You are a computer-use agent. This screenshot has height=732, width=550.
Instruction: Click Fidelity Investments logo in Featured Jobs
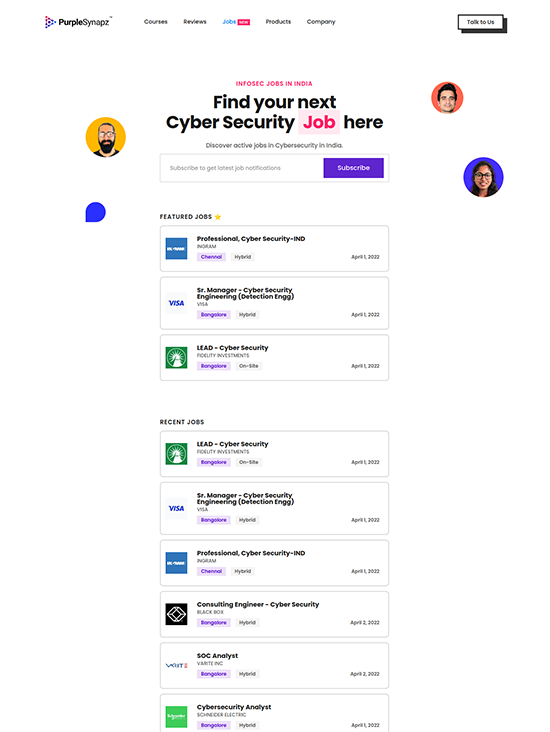point(176,358)
